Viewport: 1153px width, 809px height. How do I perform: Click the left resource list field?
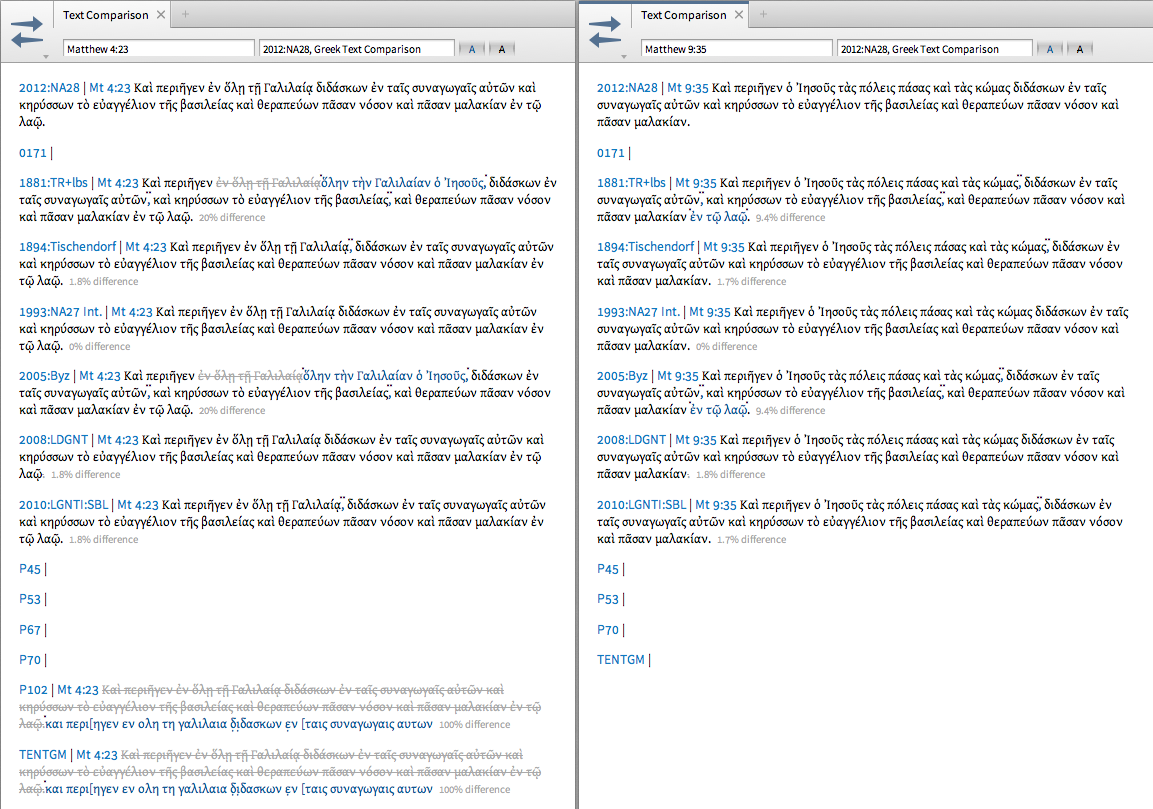[x=357, y=49]
